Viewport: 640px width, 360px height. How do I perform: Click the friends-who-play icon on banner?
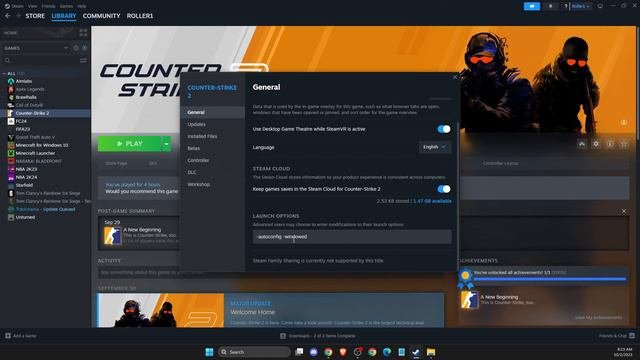(x=624, y=122)
